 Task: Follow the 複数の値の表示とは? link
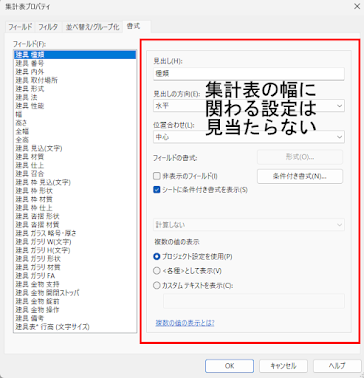click(x=185, y=323)
